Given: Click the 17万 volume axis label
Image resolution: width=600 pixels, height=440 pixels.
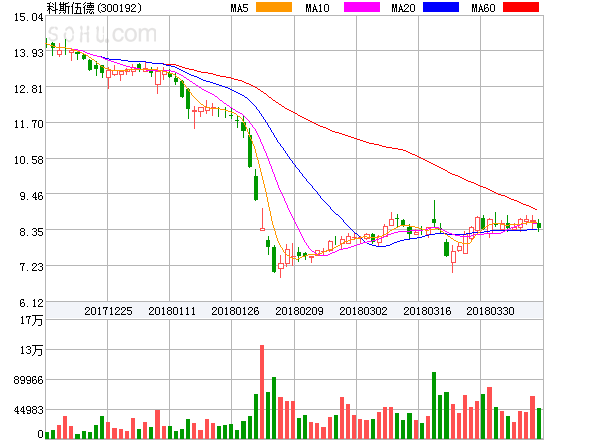Looking at the screenshot, I should coord(32,320).
